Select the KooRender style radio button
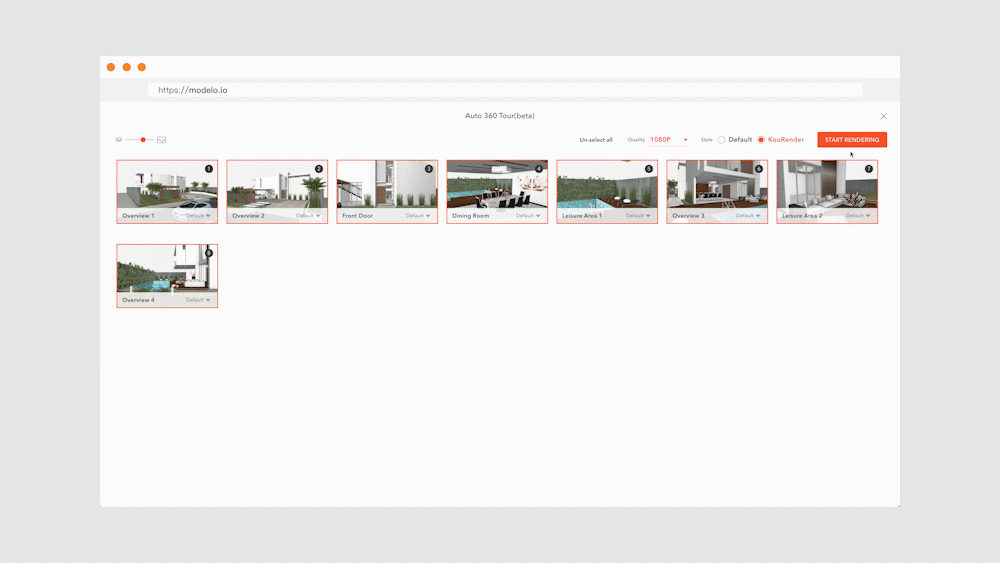 coord(761,140)
